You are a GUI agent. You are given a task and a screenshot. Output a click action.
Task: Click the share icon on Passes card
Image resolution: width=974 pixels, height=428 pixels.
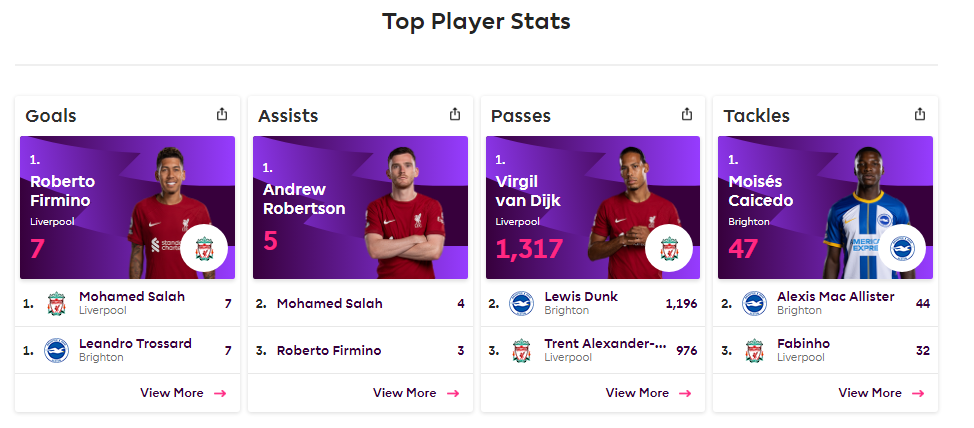tap(686, 114)
